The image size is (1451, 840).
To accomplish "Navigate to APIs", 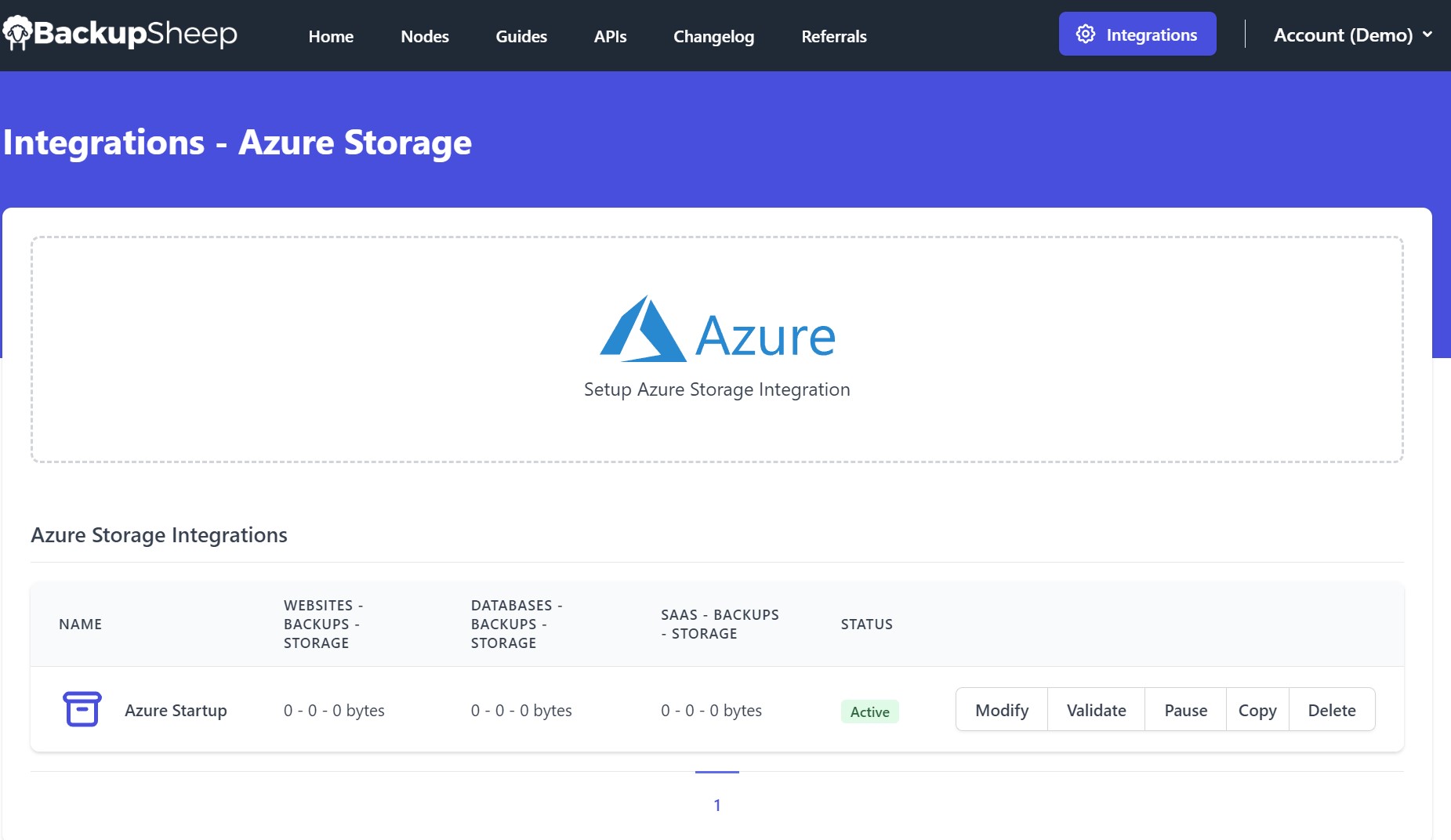I will click(x=610, y=36).
